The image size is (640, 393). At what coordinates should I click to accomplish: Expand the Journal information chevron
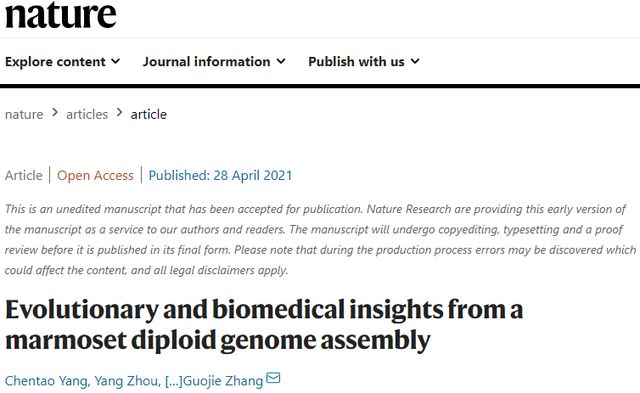(281, 61)
